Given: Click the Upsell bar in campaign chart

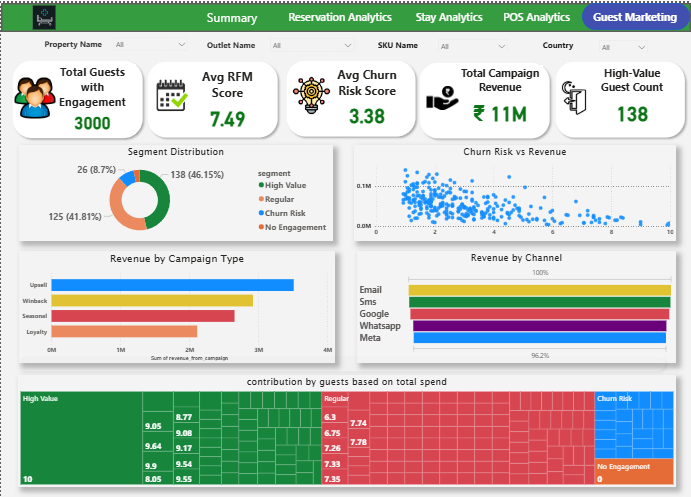Looking at the screenshot, I should [x=172, y=285].
